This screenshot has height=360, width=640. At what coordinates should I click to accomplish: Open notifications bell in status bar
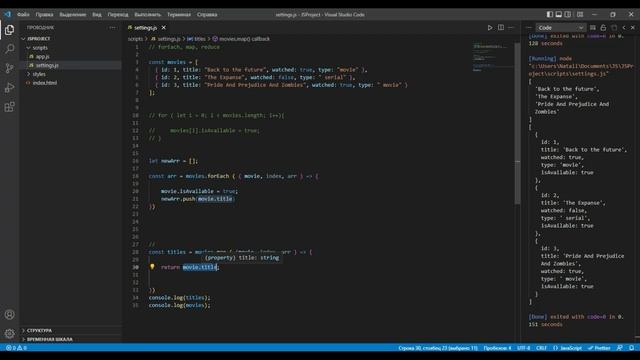coord(631,348)
